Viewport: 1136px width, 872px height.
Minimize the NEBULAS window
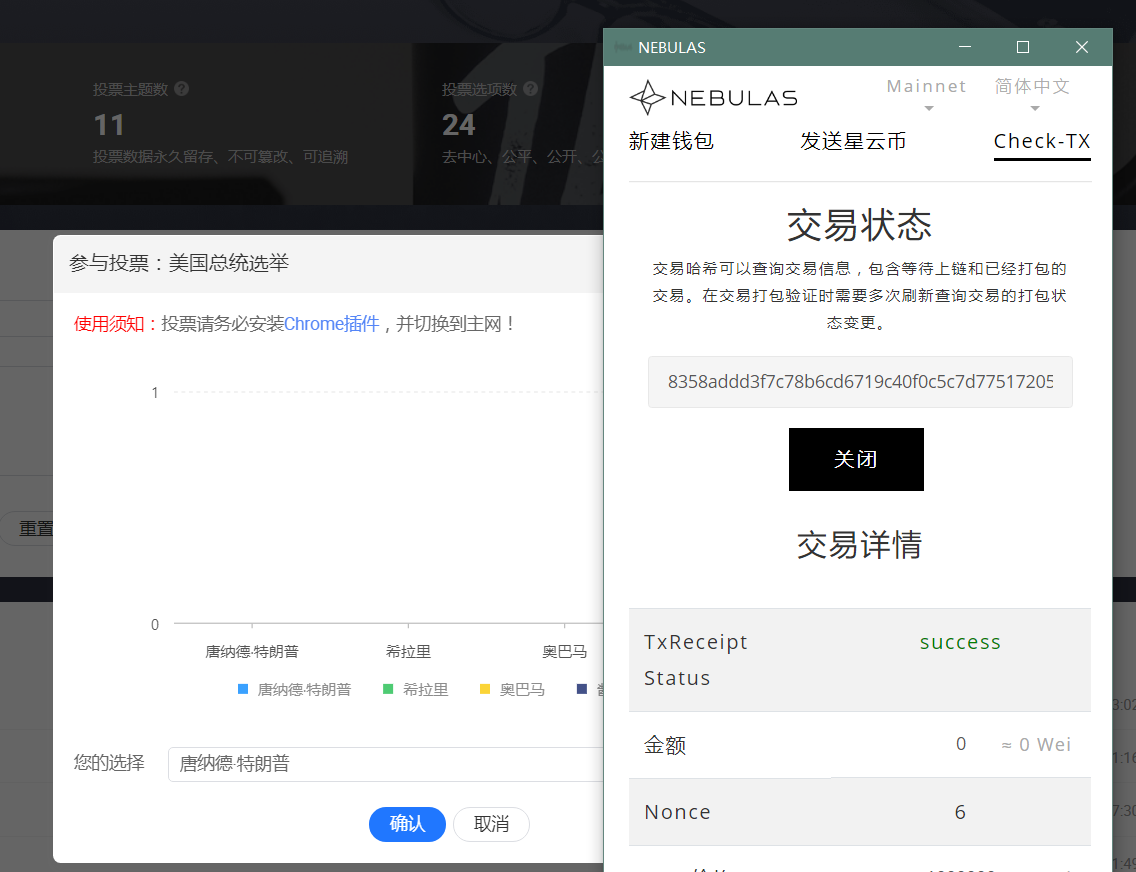tap(965, 47)
